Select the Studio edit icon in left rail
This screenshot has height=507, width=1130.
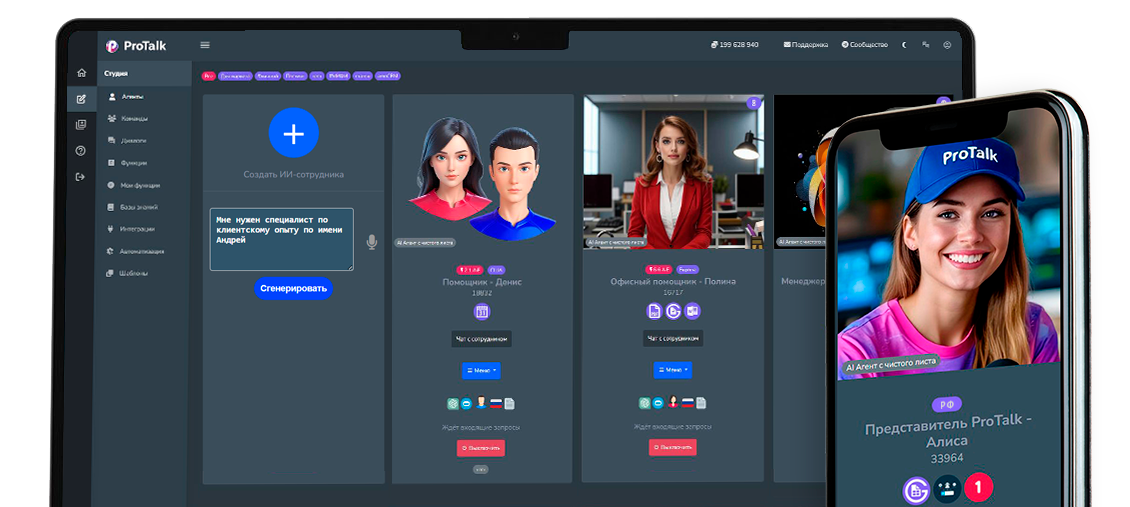click(x=81, y=99)
